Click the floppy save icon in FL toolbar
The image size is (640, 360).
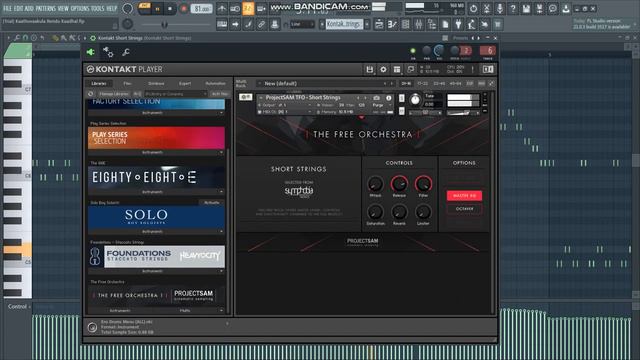[526, 8]
